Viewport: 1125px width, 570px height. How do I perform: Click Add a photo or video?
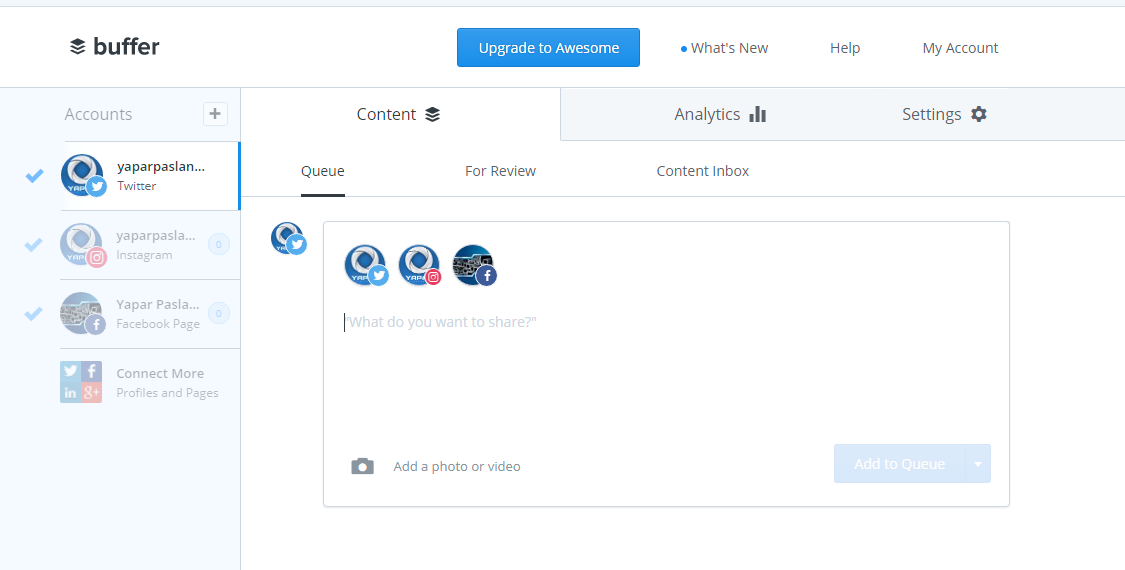[457, 467]
